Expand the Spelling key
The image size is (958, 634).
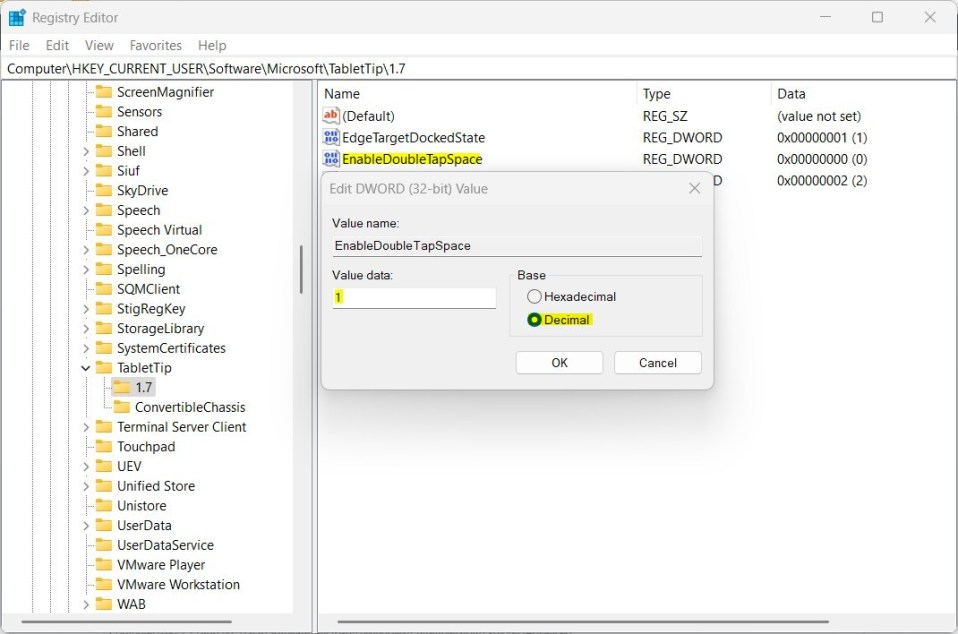pyautogui.click(x=86, y=269)
